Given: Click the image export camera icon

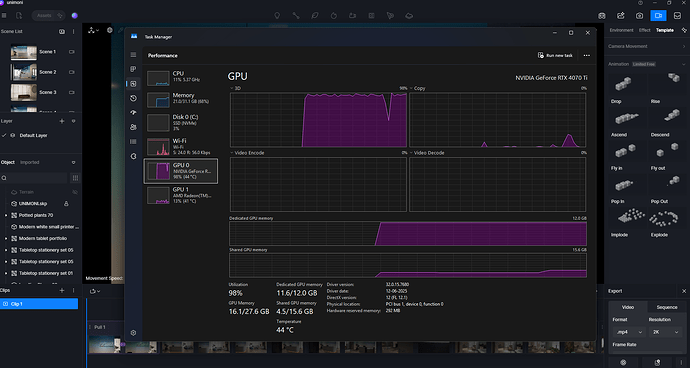Looking at the screenshot, I should point(639,15).
